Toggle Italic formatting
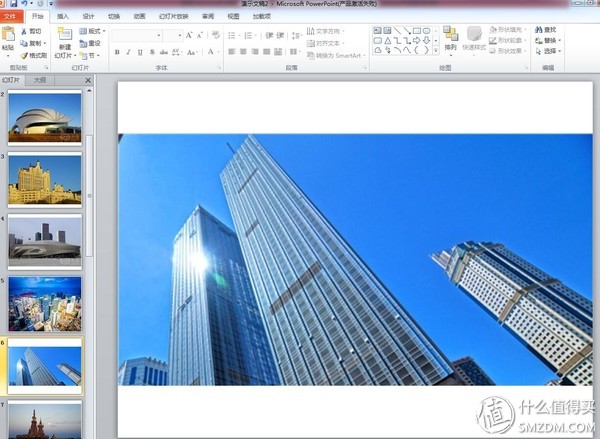Screen dimensions: 600x439 tap(129, 52)
